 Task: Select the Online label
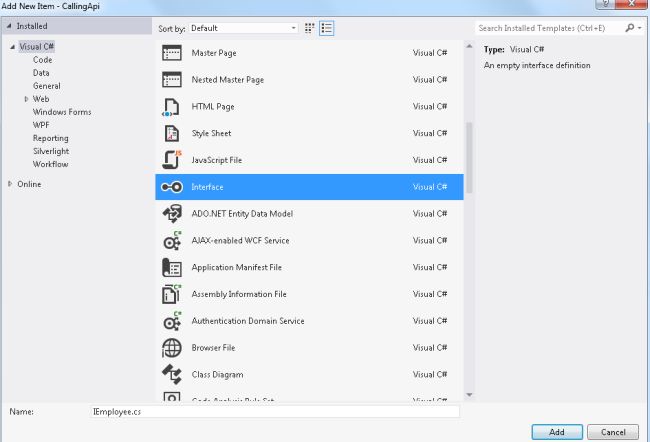coord(29,184)
